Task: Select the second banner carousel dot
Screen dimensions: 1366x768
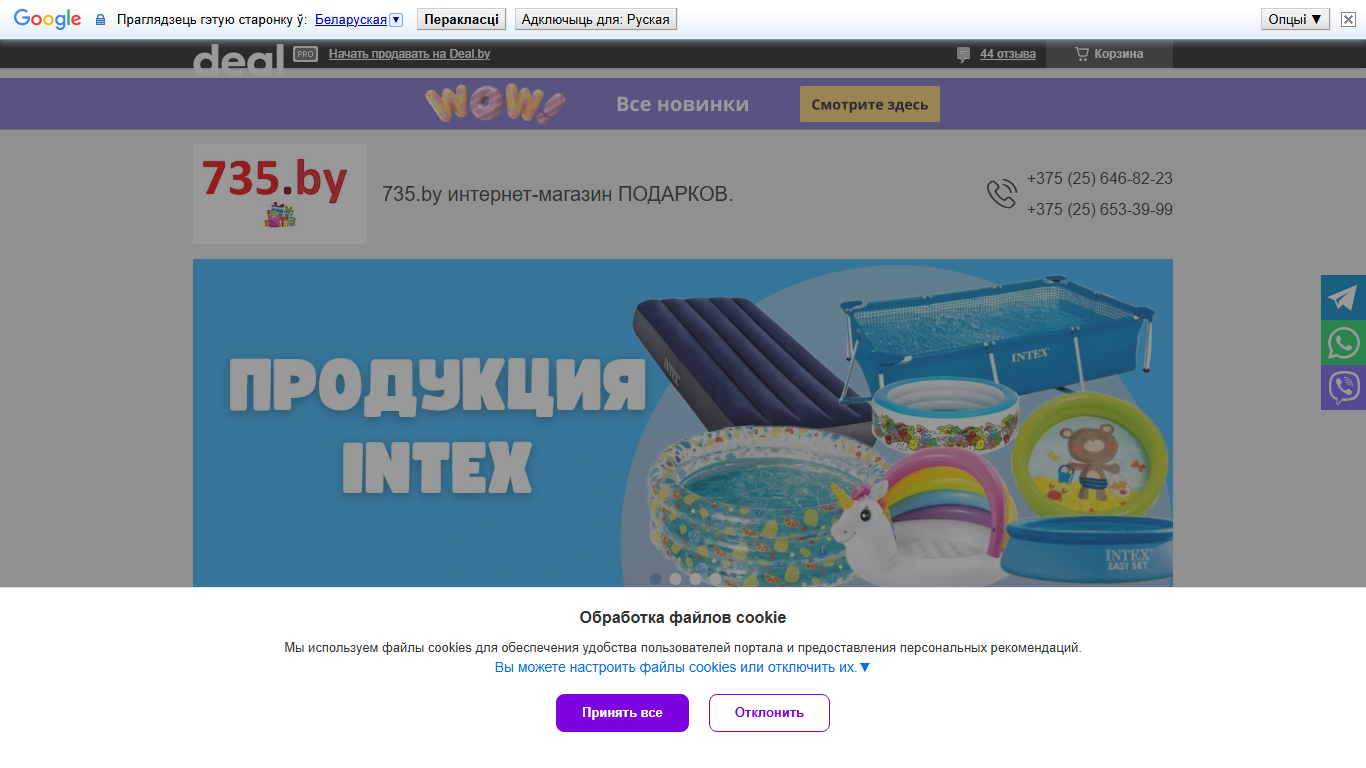Action: (x=676, y=579)
